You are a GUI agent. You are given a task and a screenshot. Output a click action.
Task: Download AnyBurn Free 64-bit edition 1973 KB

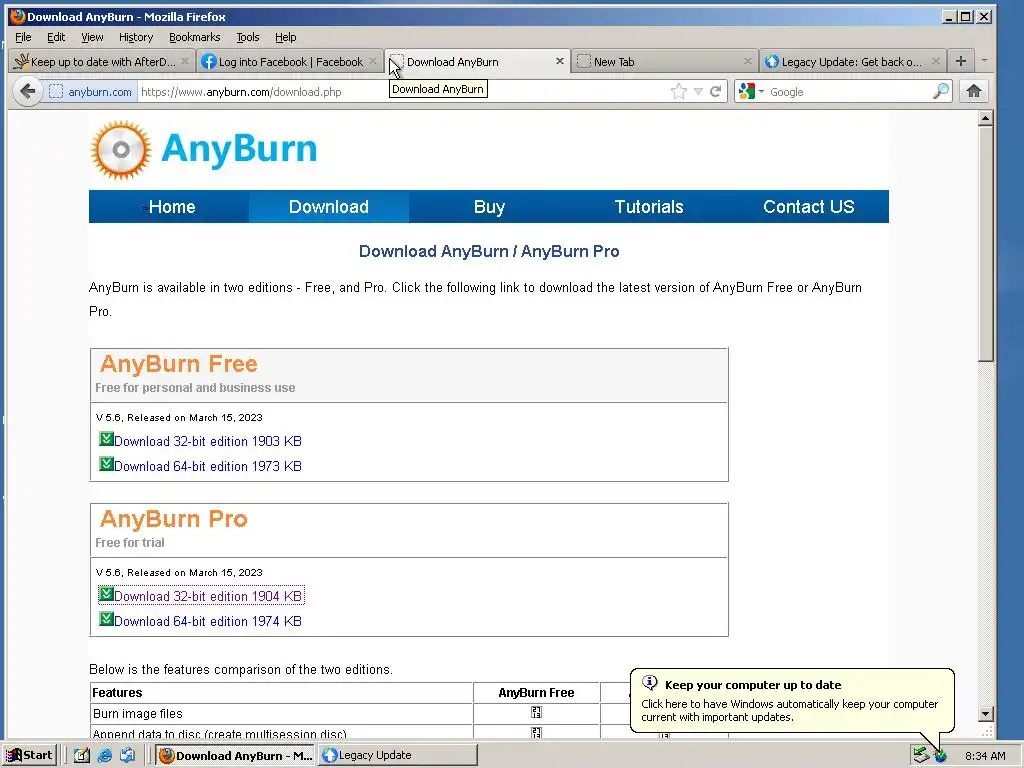208,466
